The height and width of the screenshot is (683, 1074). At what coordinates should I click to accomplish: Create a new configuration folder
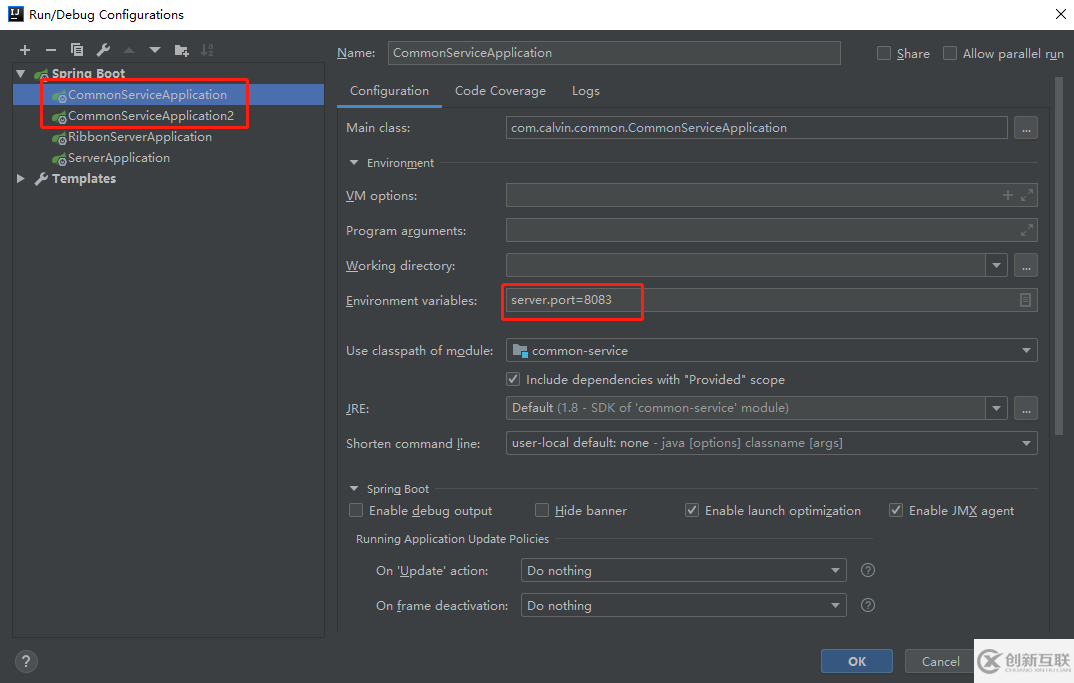coord(181,50)
